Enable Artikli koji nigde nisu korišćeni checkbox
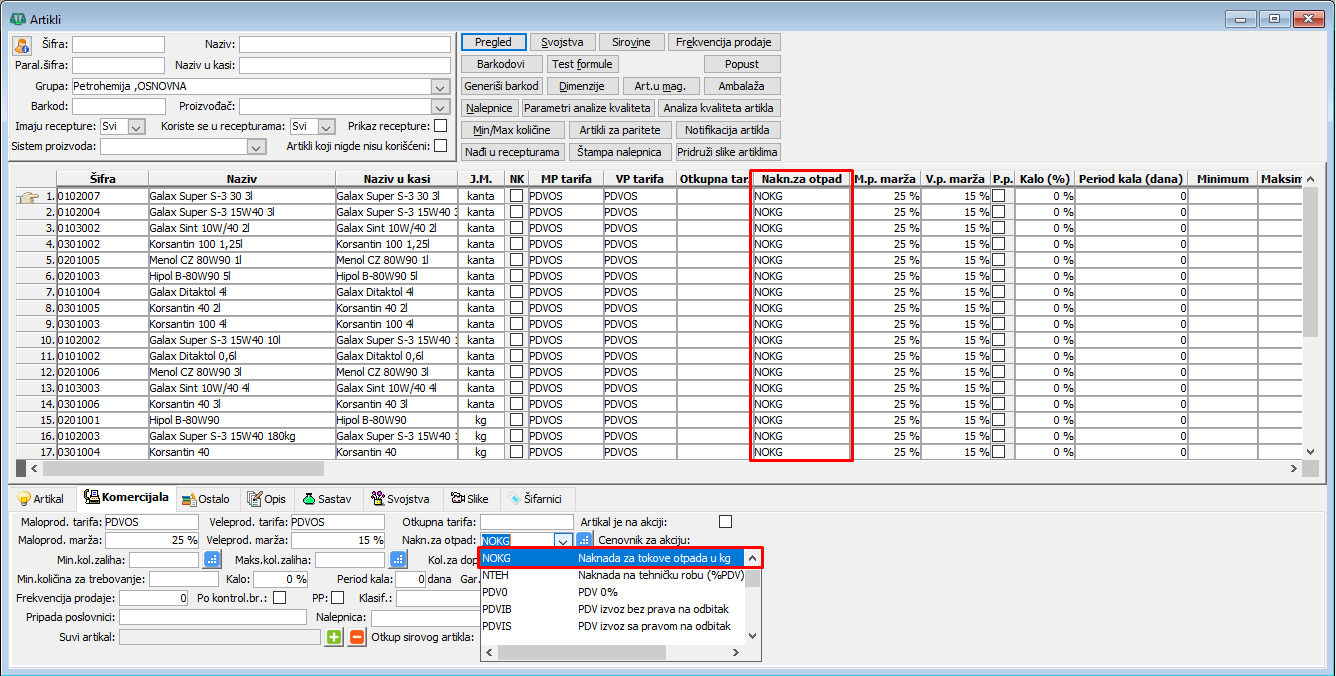The width and height of the screenshot is (1336, 676). click(x=440, y=146)
